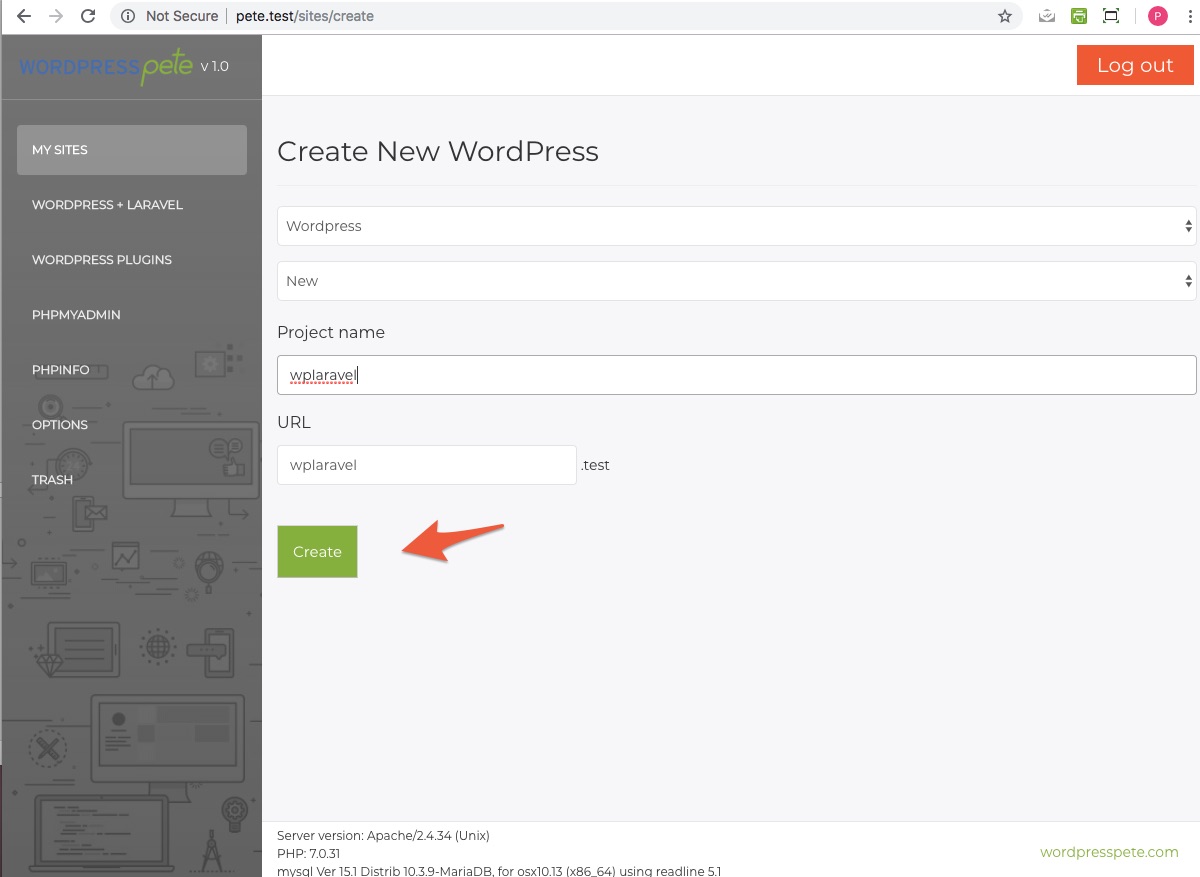The height and width of the screenshot is (877, 1200).
Task: Click the URL field containing wplaravel
Action: 427,465
